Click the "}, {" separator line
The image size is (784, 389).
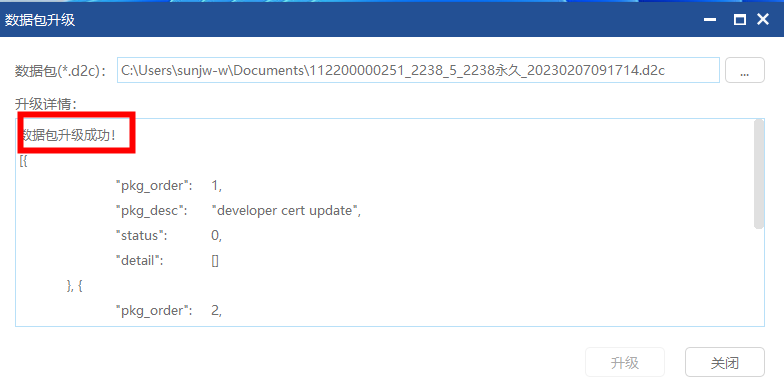(x=74, y=286)
